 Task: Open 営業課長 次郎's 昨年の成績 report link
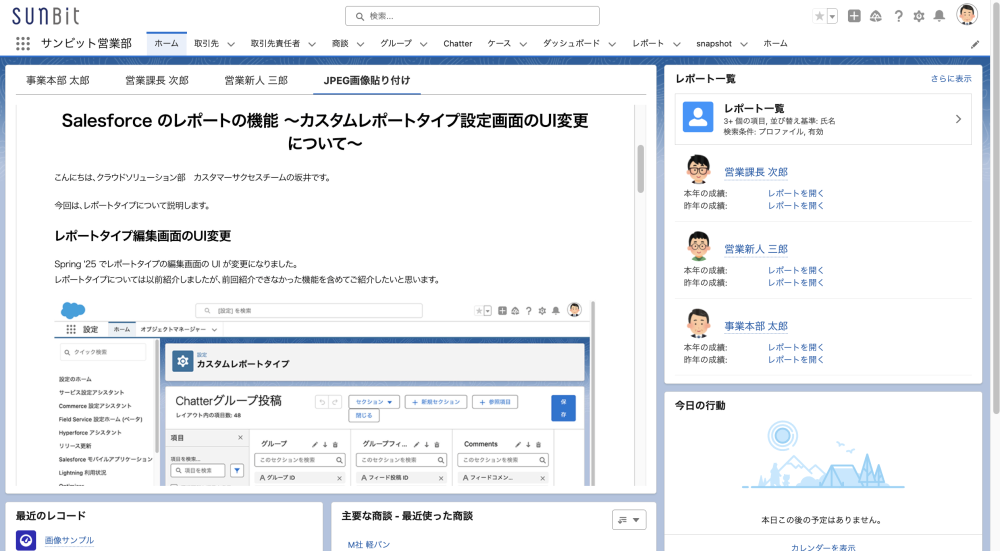(x=796, y=205)
